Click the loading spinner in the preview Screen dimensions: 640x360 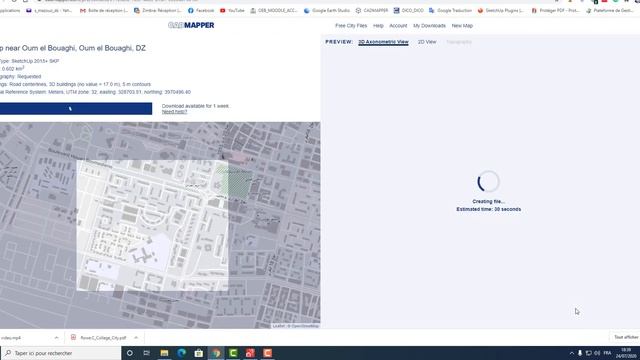(488, 182)
